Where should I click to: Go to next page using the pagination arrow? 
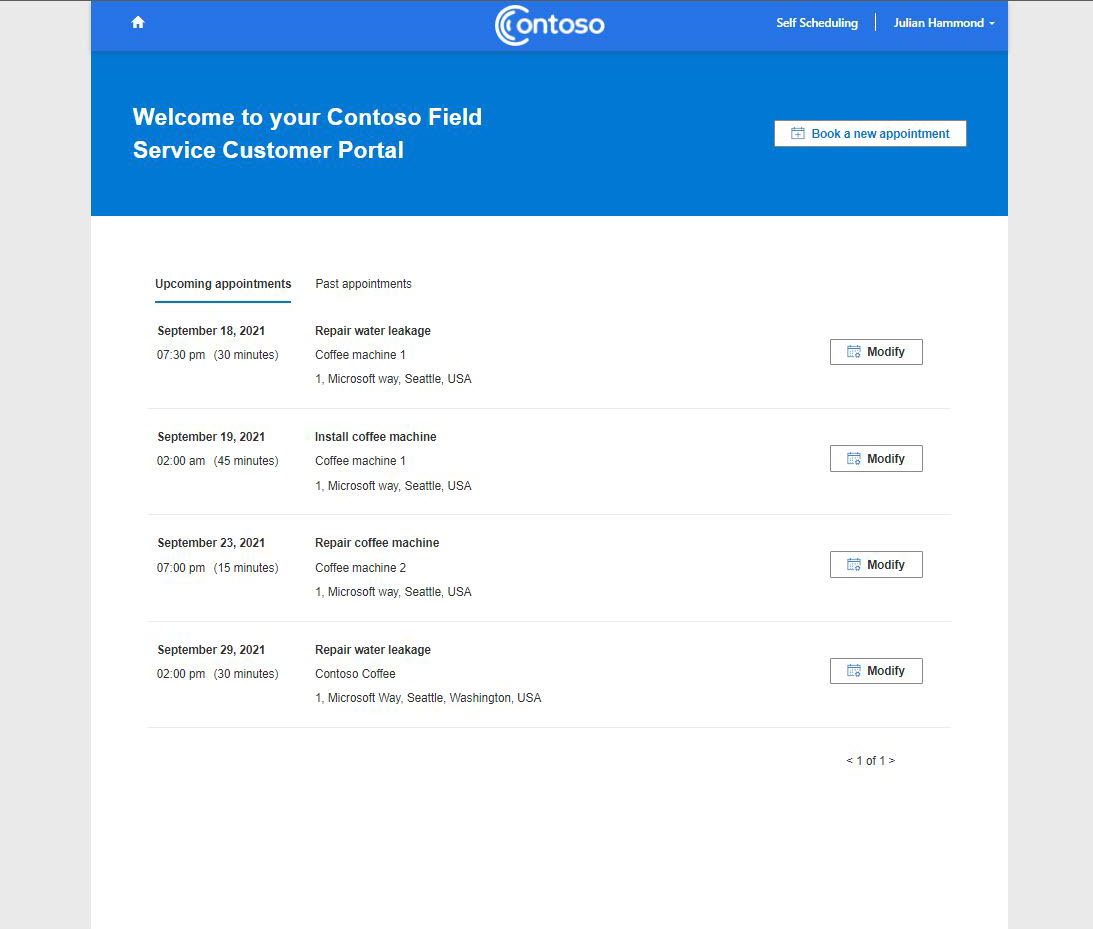[x=892, y=760]
